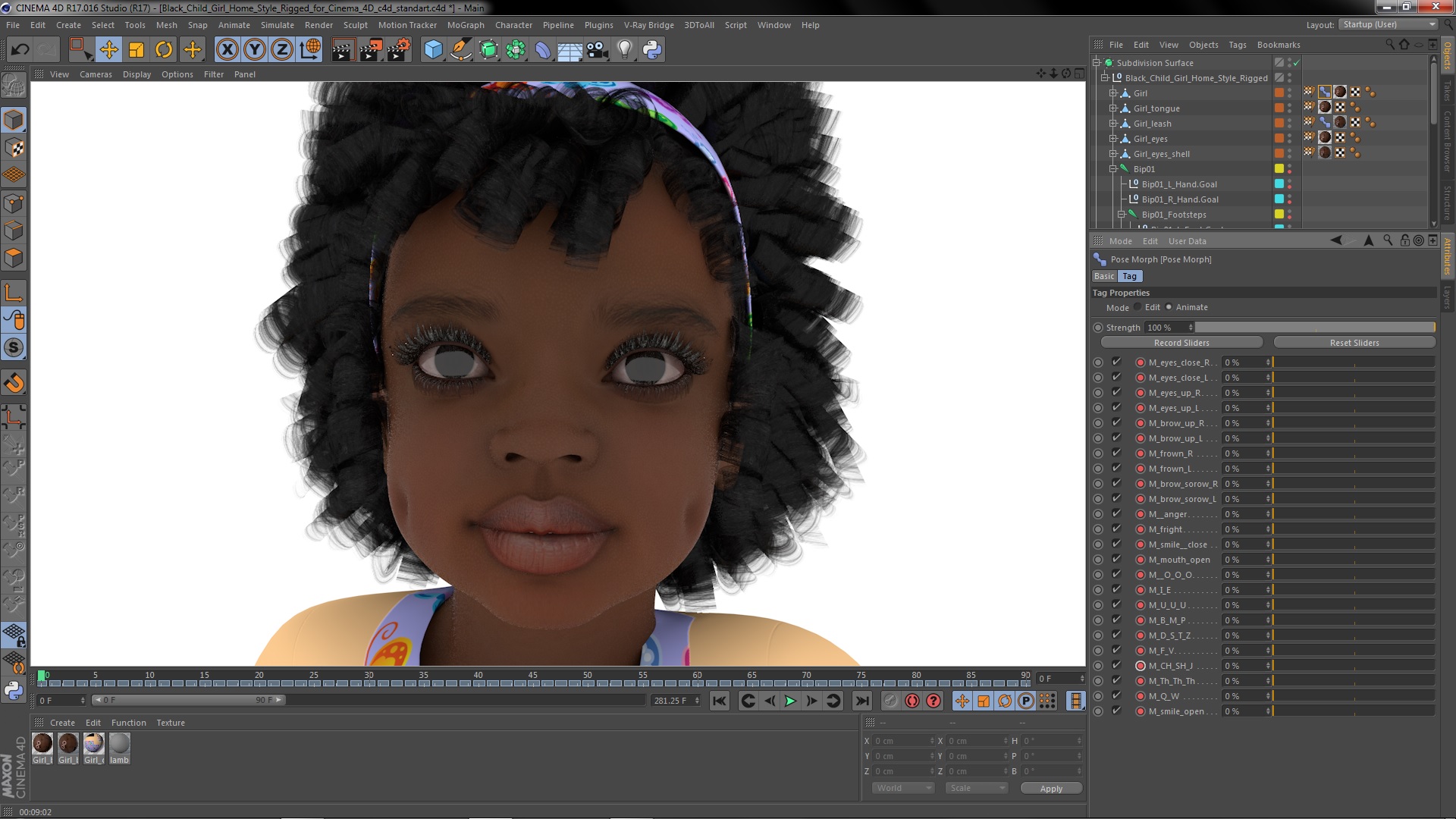1456x819 pixels.
Task: Open the Scale coordinate dropdown
Action: click(x=977, y=788)
